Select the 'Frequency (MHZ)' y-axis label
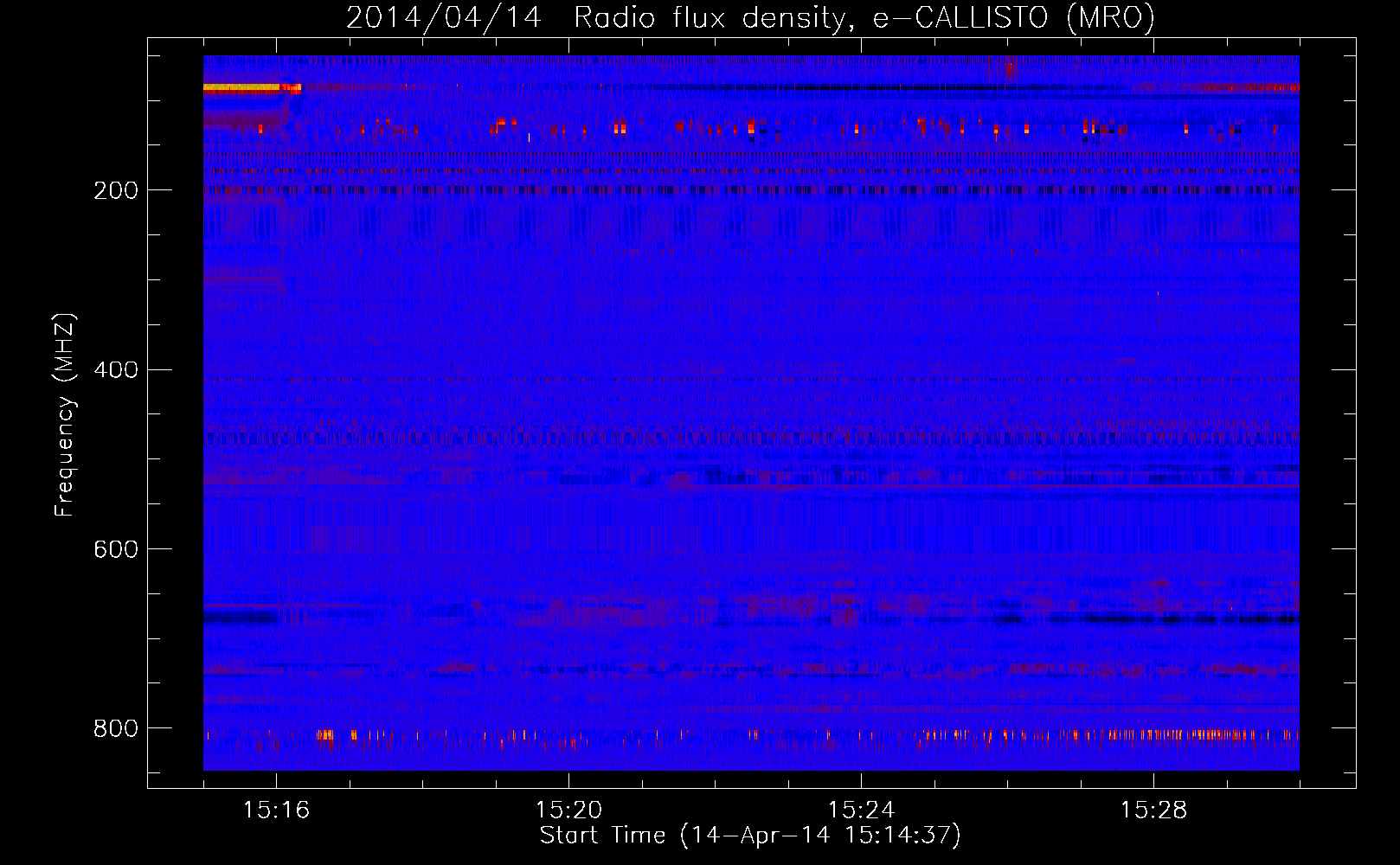The height and width of the screenshot is (865, 1400). point(64,415)
